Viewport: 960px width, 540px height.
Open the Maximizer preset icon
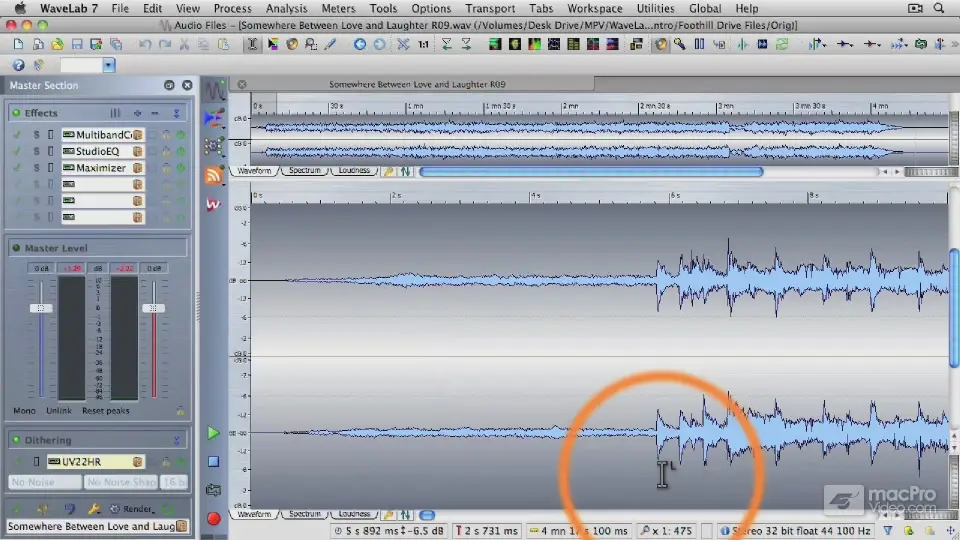pos(138,168)
